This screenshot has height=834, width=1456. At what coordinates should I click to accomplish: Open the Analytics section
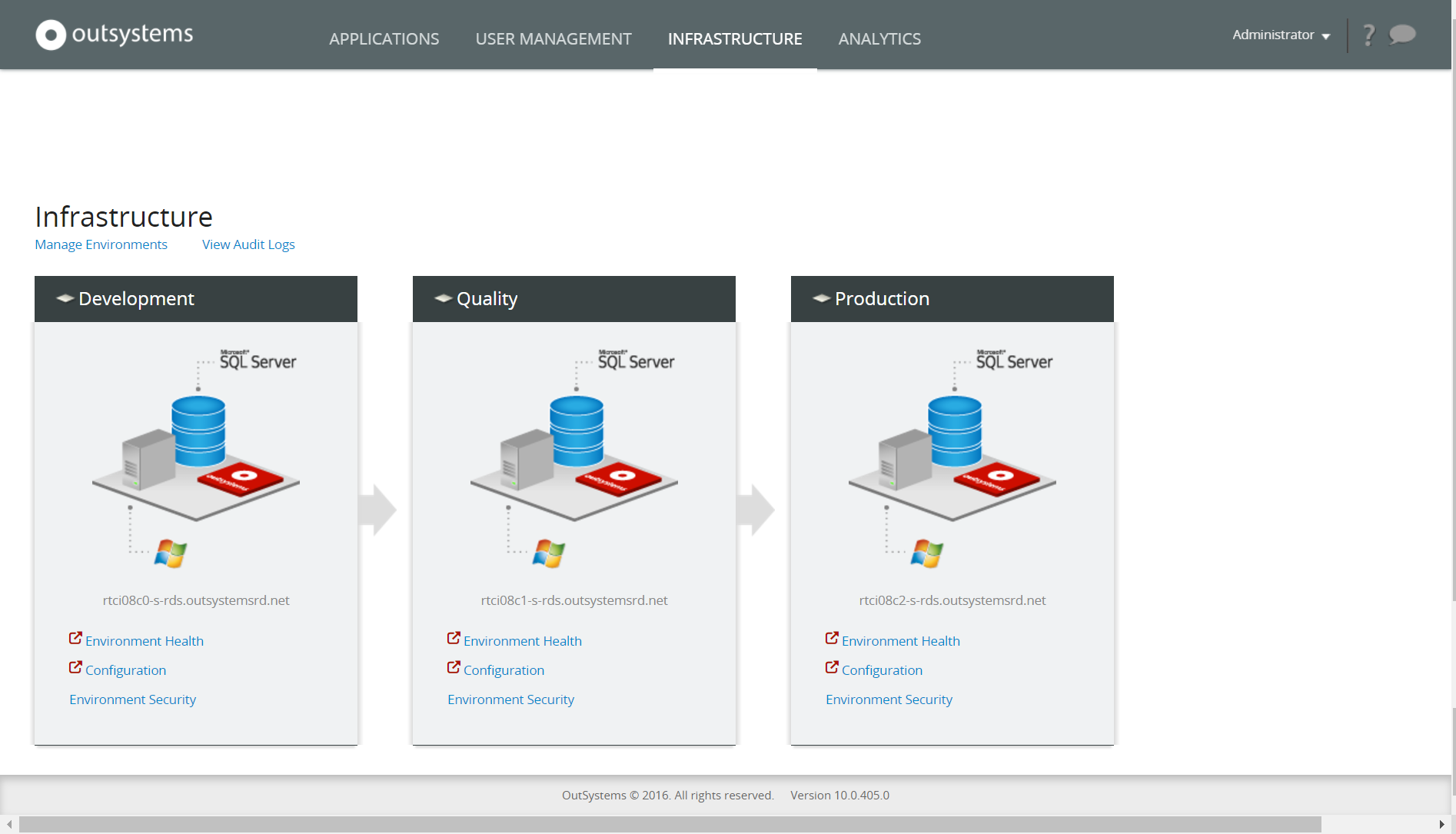[879, 38]
